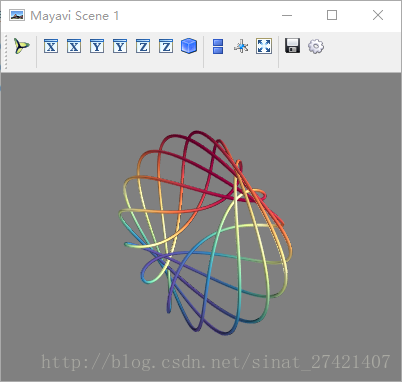The height and width of the screenshot is (382, 402).
Task: Toggle parallel projection button
Action: tap(218, 46)
